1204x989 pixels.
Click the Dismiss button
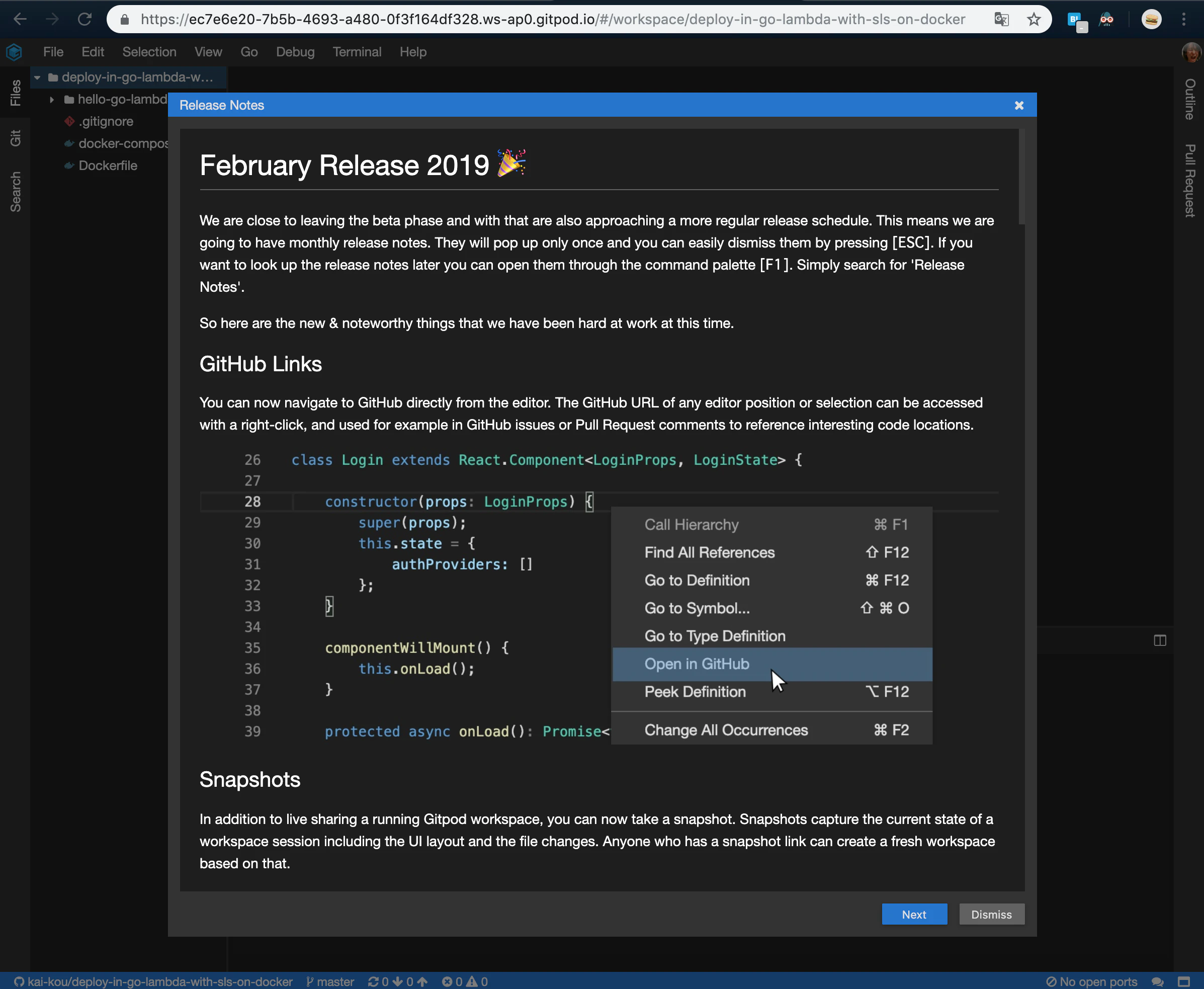tap(992, 915)
